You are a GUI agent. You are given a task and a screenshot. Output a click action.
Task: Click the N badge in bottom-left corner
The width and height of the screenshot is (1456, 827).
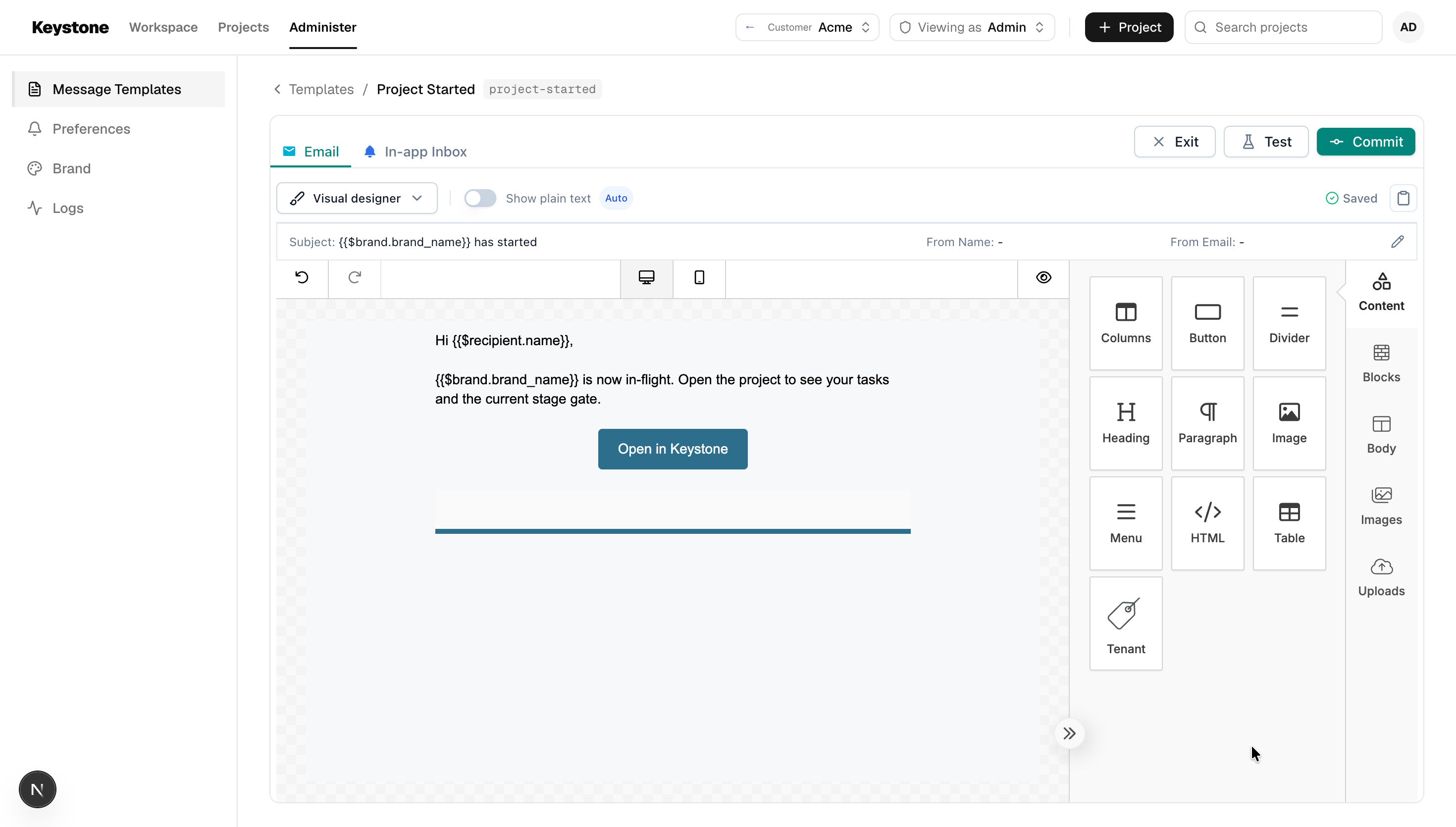[x=38, y=789]
